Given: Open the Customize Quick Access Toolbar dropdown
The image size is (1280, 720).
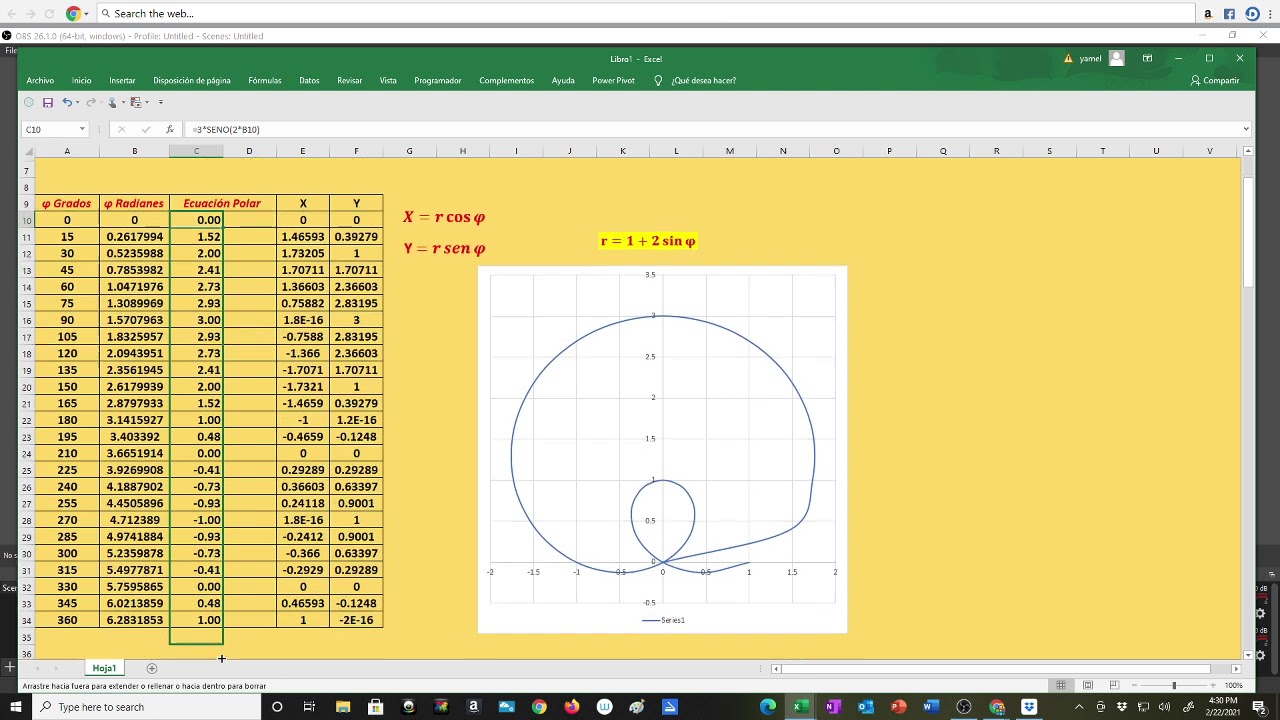Looking at the screenshot, I should [x=160, y=102].
